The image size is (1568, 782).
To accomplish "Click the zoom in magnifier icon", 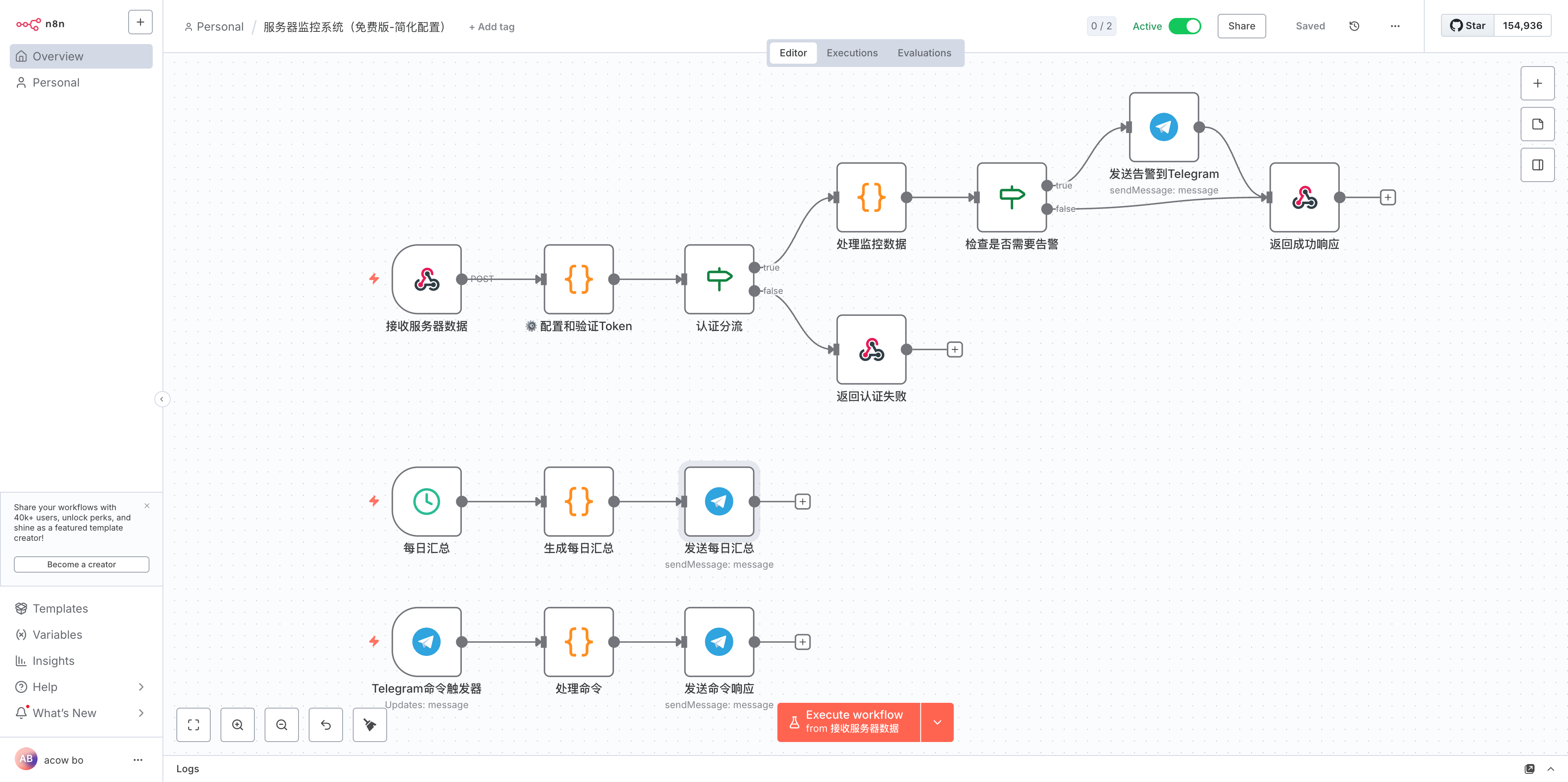I will coord(237,724).
